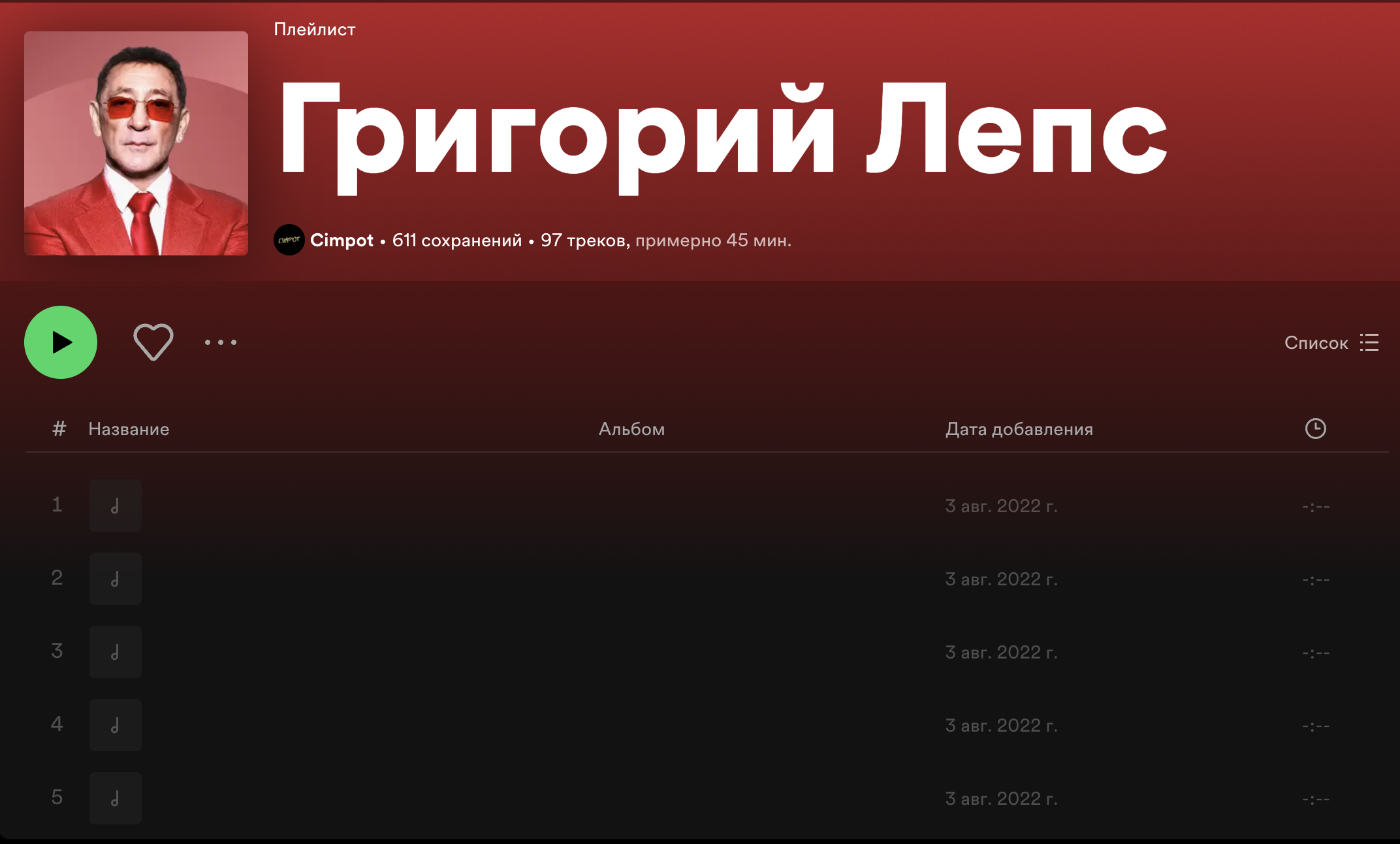Viewport: 1400px width, 844px height.
Task: Click the date 3 авг. 2022 on track 2
Action: point(1002,579)
